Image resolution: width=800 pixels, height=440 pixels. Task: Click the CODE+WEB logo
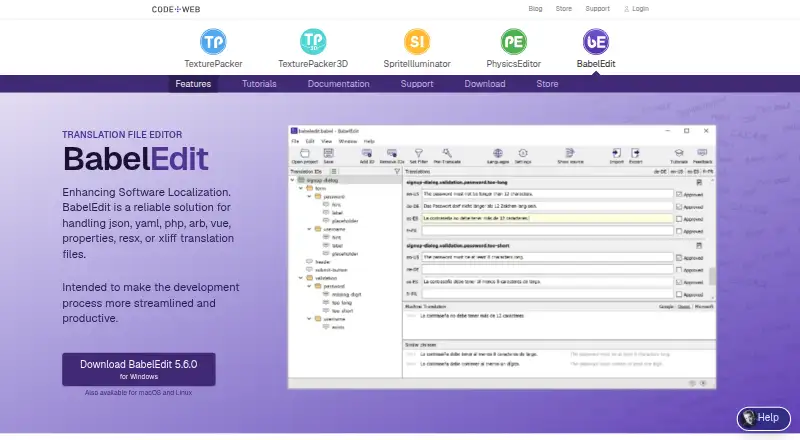tap(176, 9)
